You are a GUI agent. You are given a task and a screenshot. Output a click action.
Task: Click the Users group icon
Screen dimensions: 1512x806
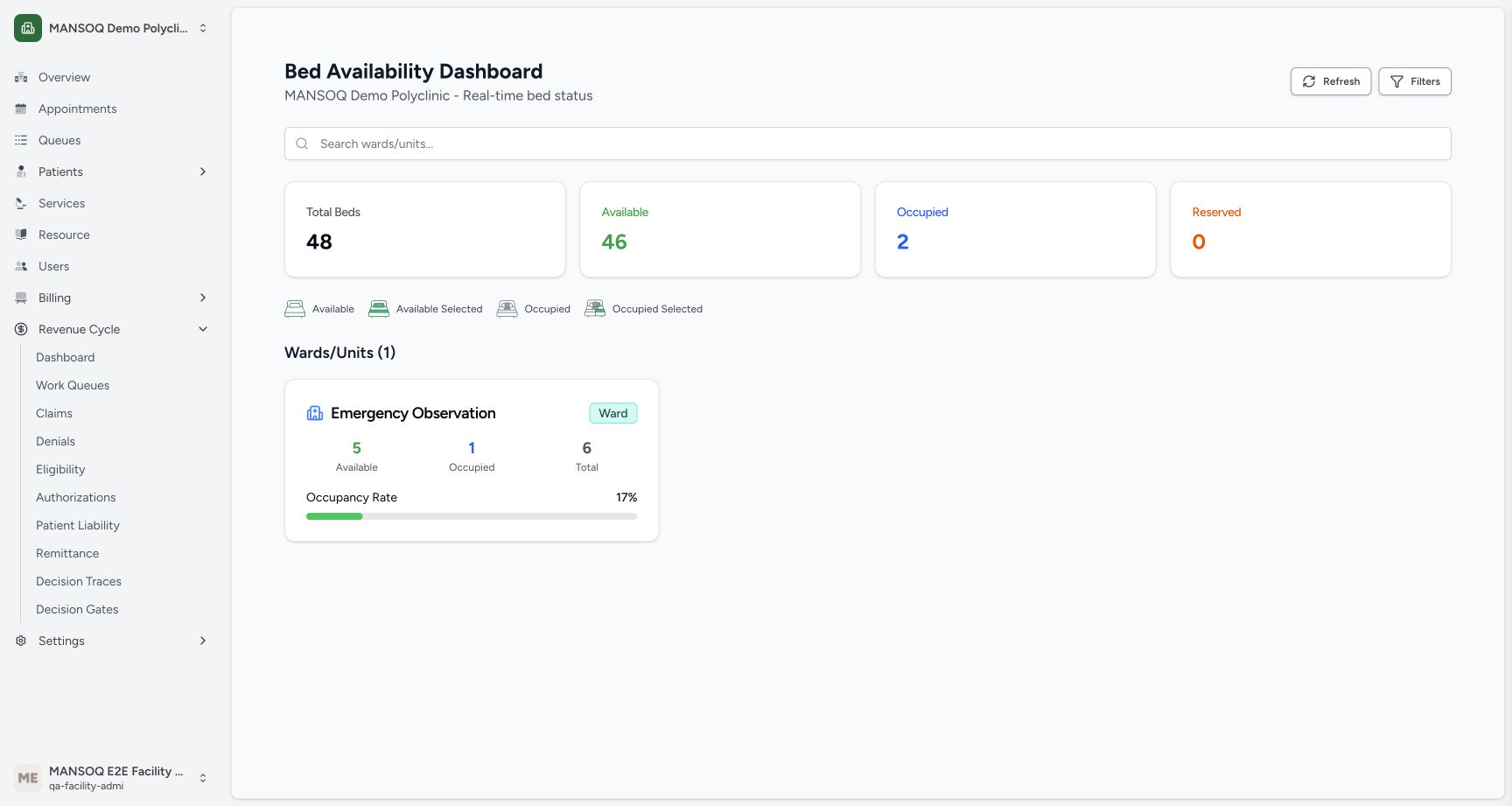click(x=21, y=267)
